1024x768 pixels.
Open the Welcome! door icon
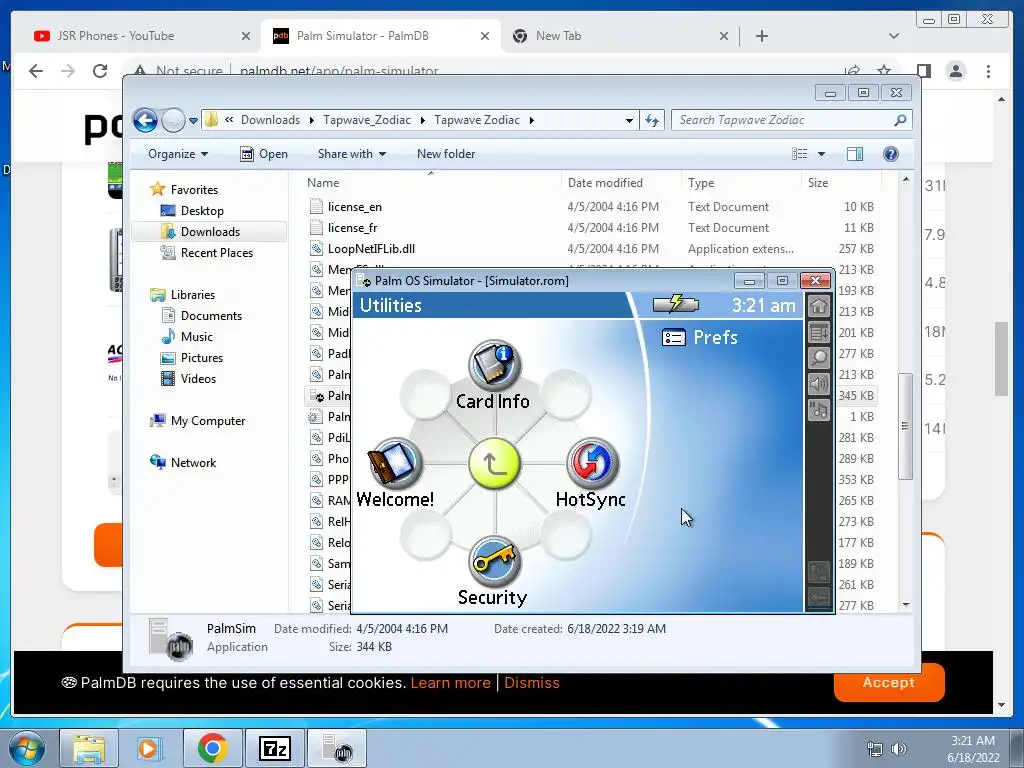click(x=395, y=464)
